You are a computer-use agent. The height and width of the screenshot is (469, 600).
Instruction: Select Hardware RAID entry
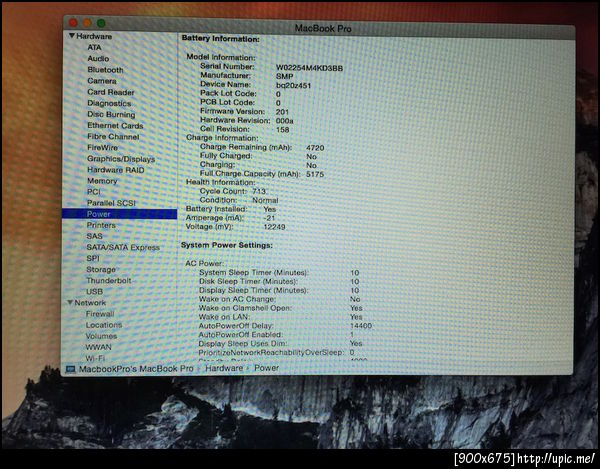pos(116,169)
